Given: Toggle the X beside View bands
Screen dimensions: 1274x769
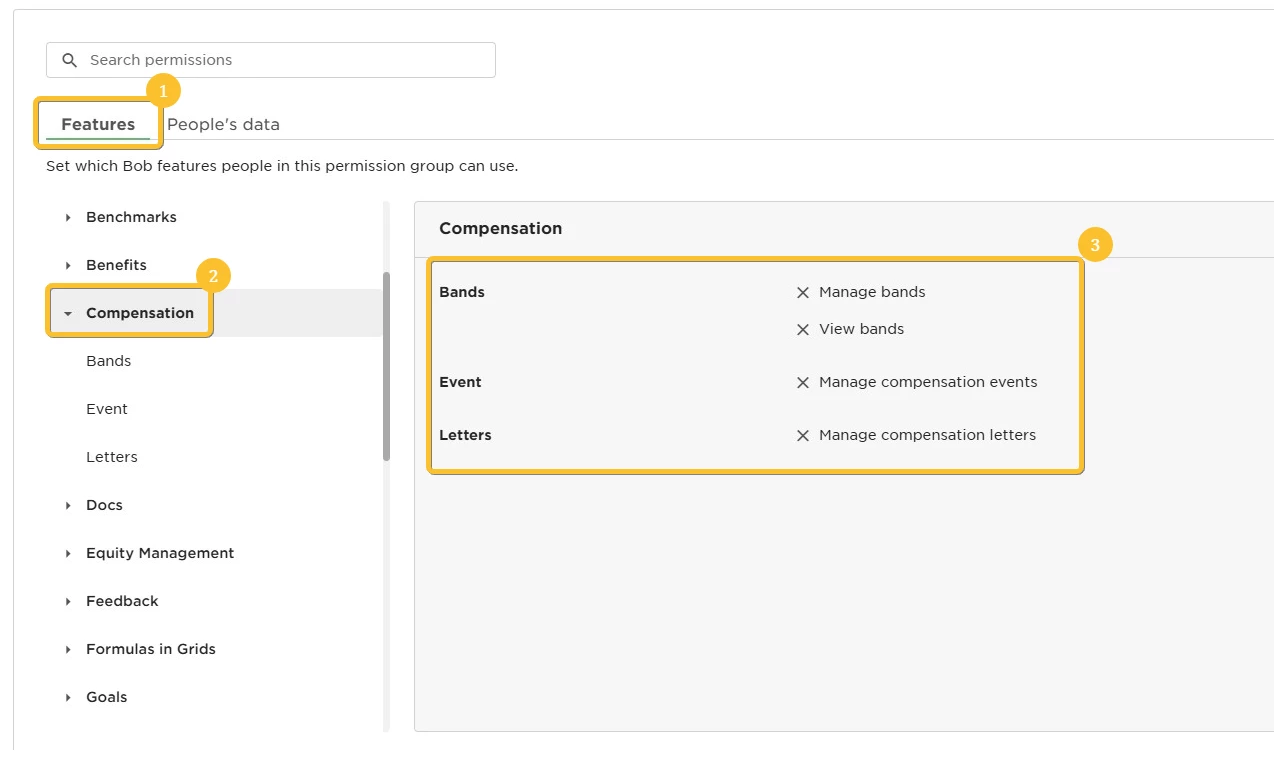Looking at the screenshot, I should coord(803,329).
